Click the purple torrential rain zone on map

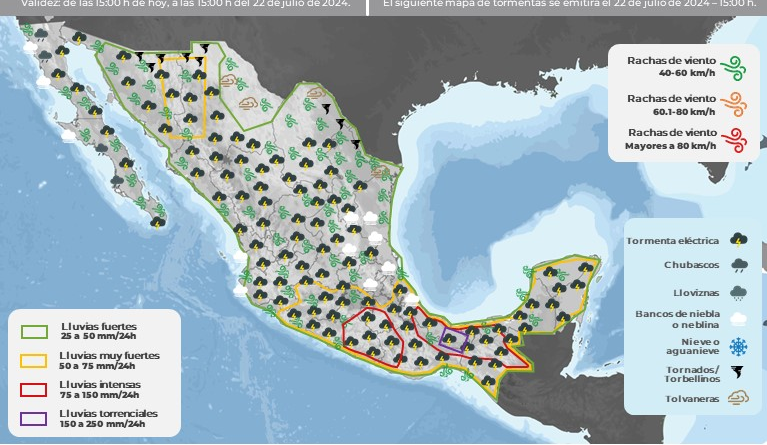point(453,339)
